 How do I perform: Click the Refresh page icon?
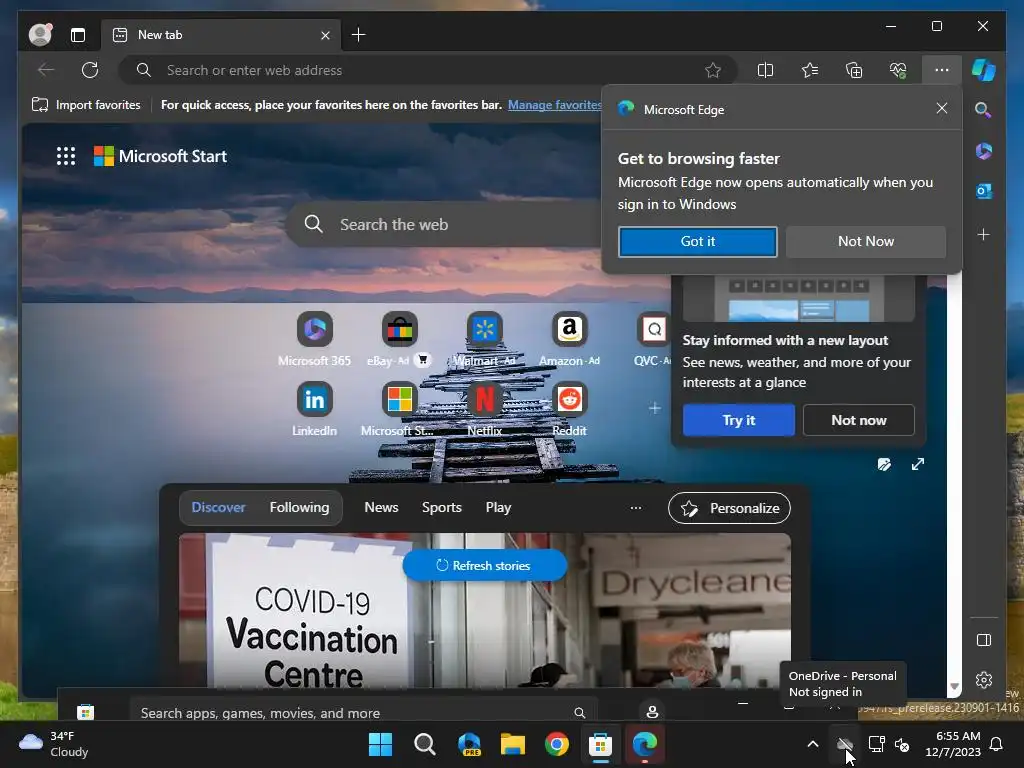tap(90, 70)
